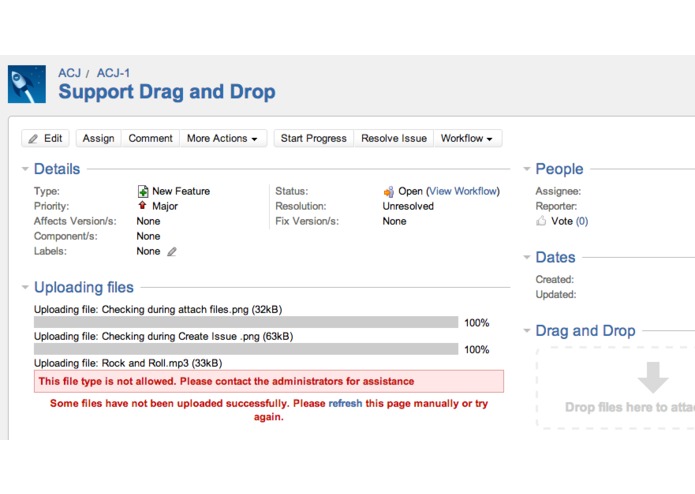Click the Updated date label
This screenshot has width=695, height=494.
click(x=555, y=294)
